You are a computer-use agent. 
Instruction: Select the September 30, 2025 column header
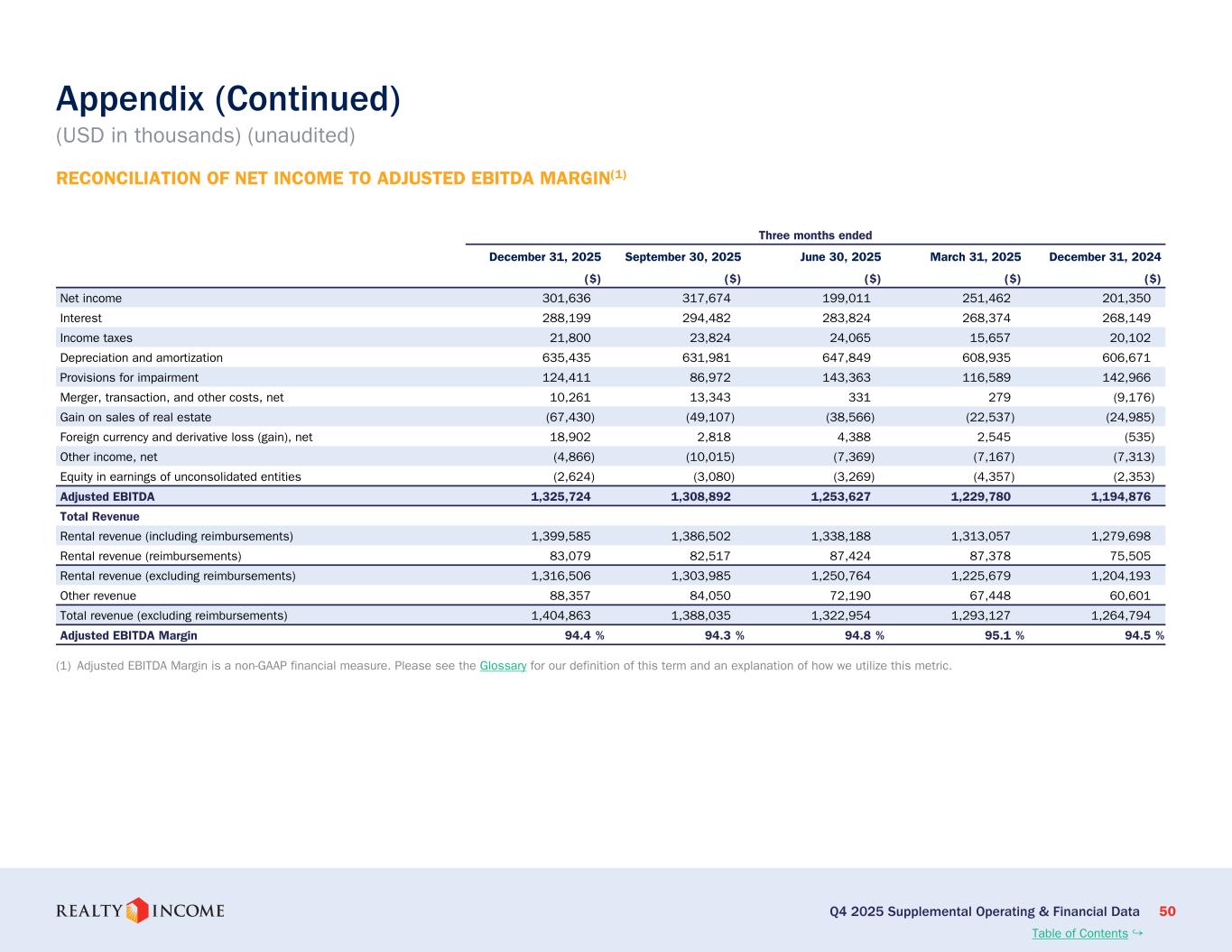[682, 257]
